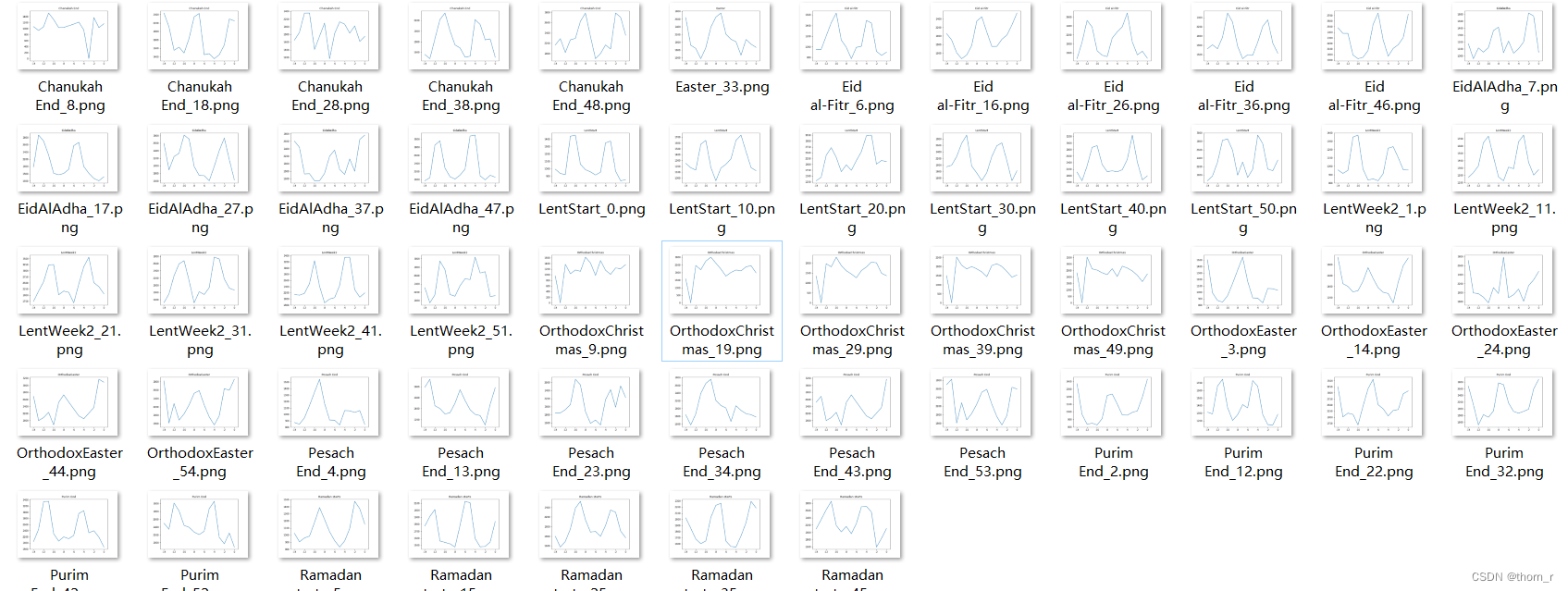Viewport: 1568px width, 591px height.
Task: Select the Chanukah End_38.png thumbnail
Action: tap(460, 37)
